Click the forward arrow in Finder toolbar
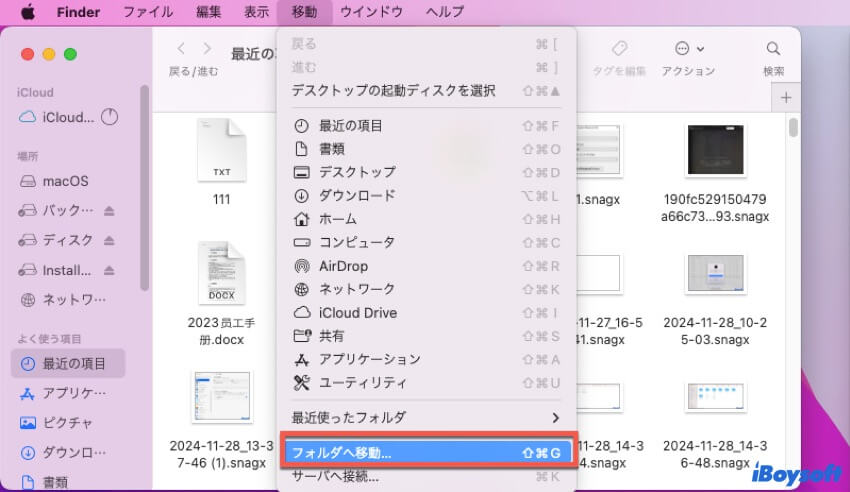The image size is (850, 492). coord(207,49)
